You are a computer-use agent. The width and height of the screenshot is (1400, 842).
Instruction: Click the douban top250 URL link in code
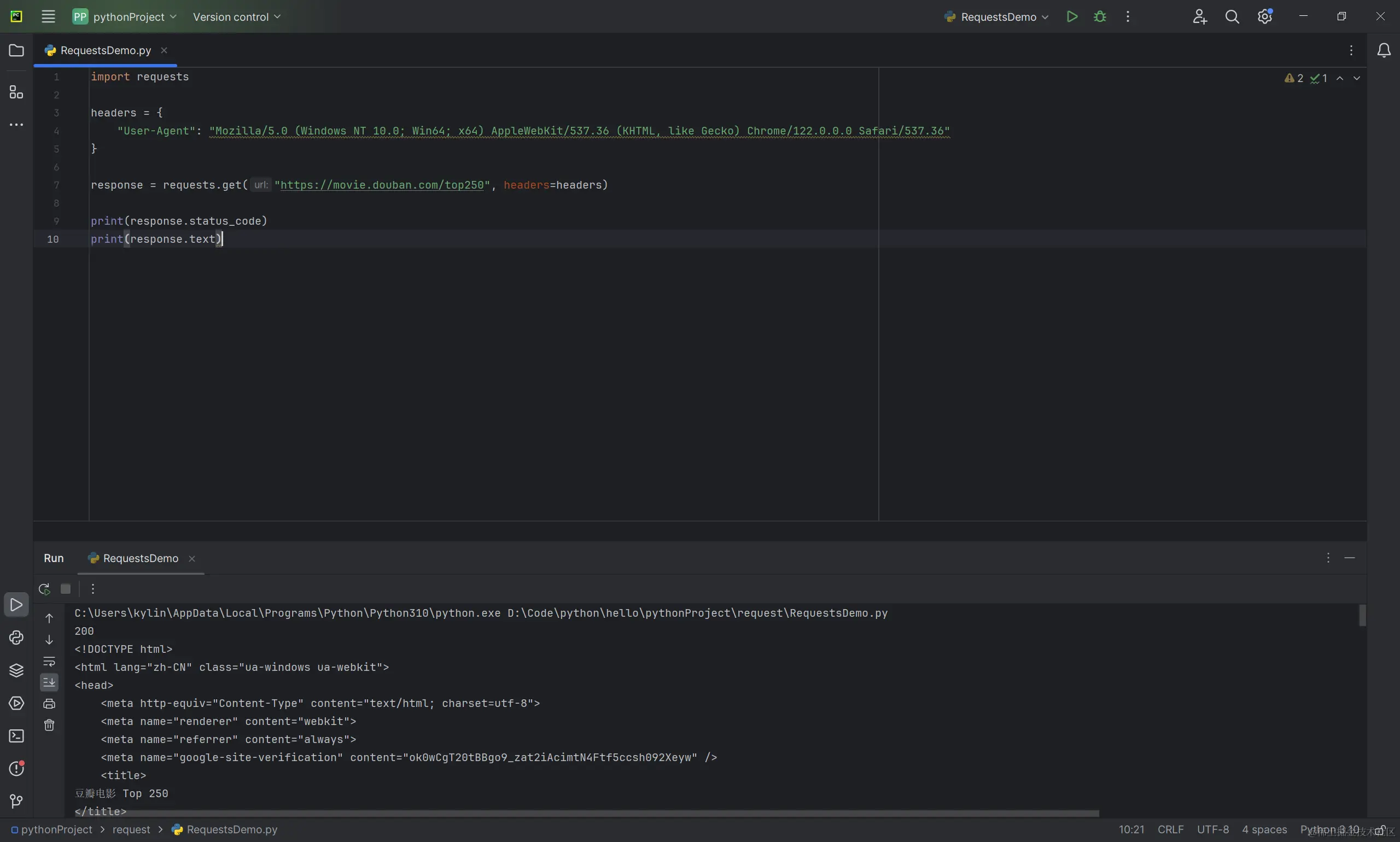pos(381,185)
